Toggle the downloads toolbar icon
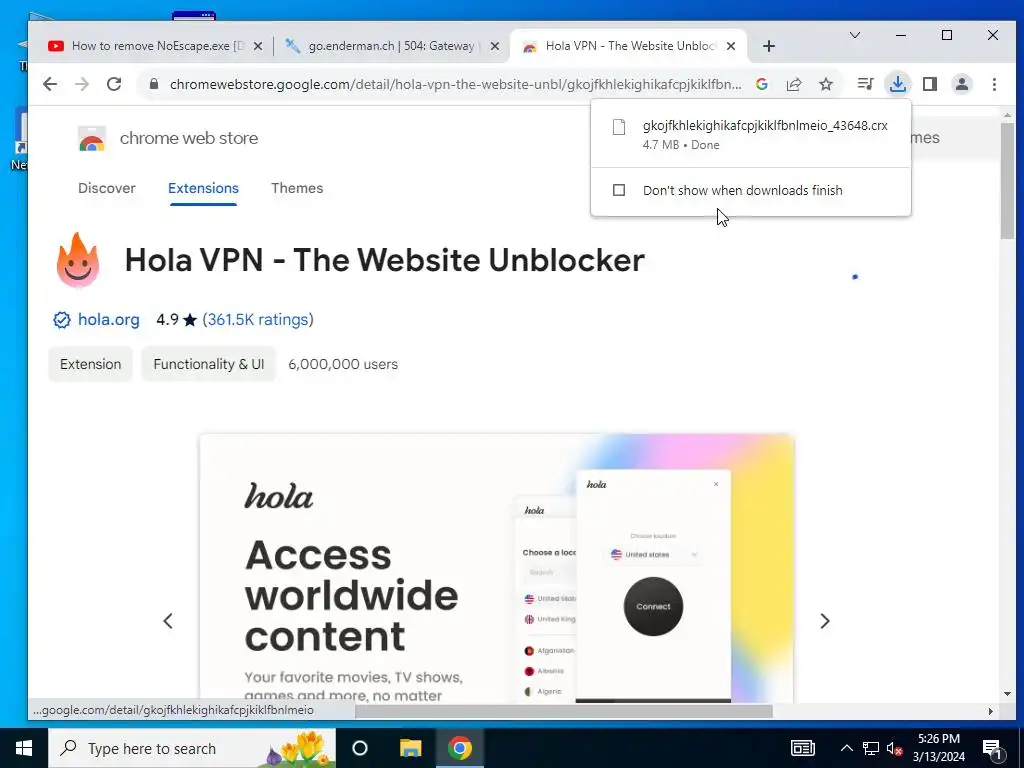The height and width of the screenshot is (768, 1024). (898, 84)
